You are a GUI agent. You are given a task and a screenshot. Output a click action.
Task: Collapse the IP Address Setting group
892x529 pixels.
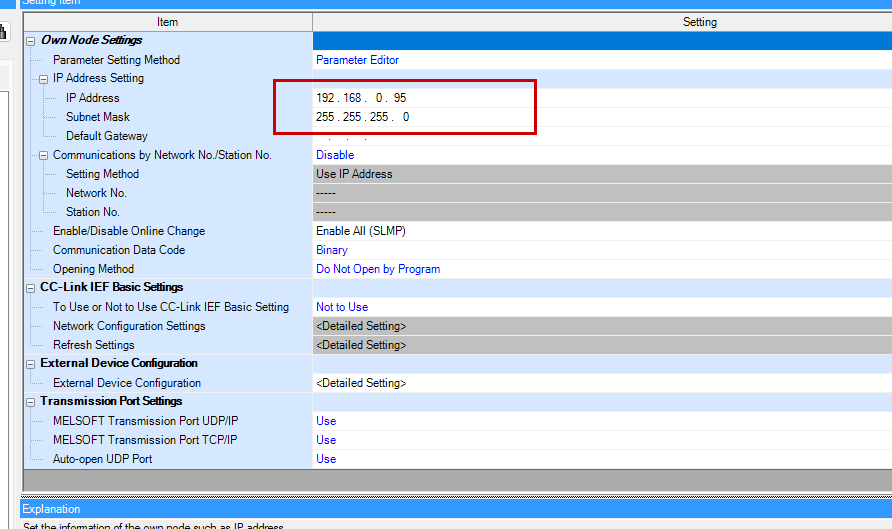(44, 78)
